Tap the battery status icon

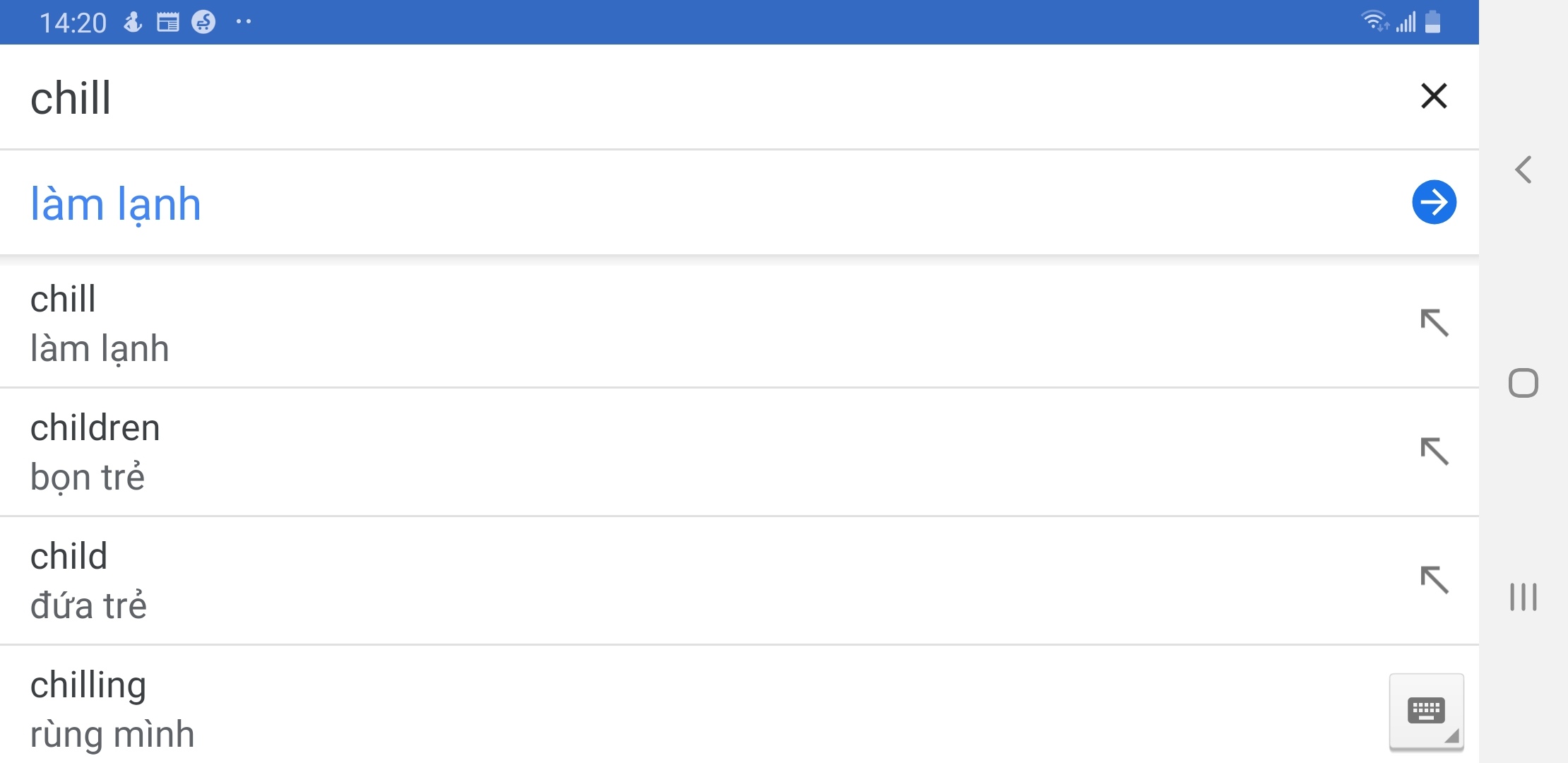coord(1433,21)
